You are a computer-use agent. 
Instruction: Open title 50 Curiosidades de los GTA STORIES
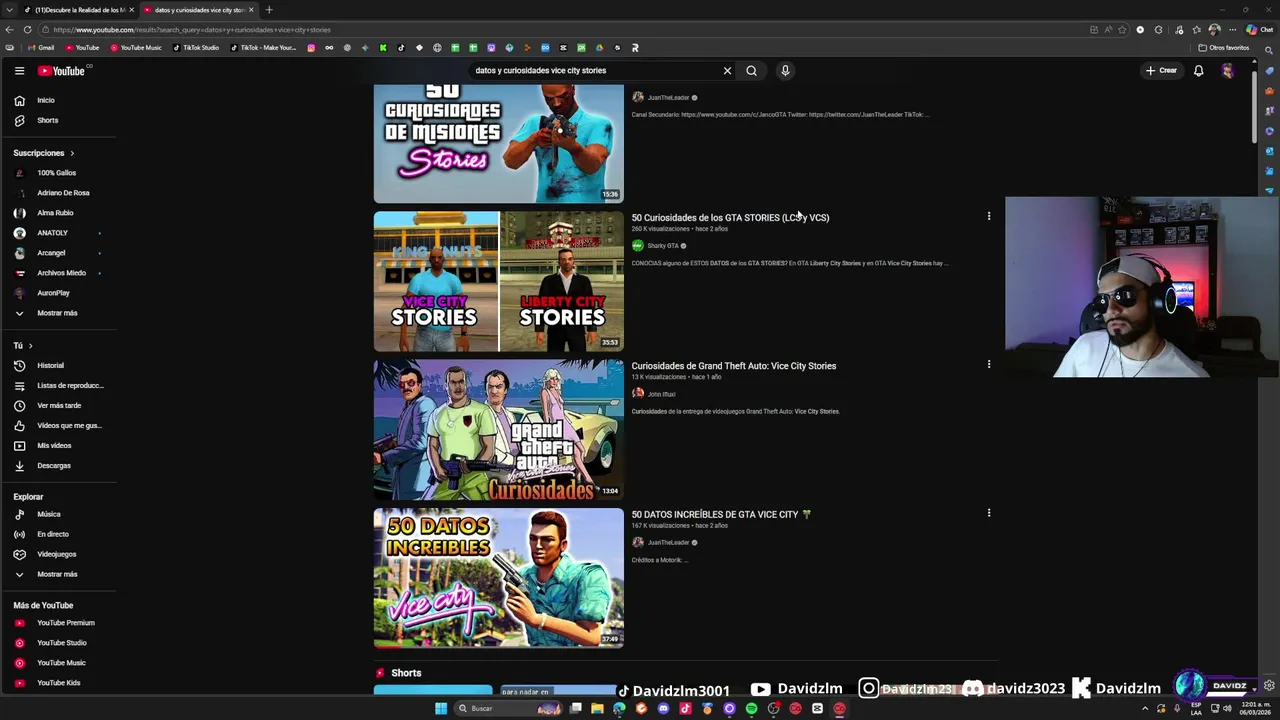coord(730,217)
